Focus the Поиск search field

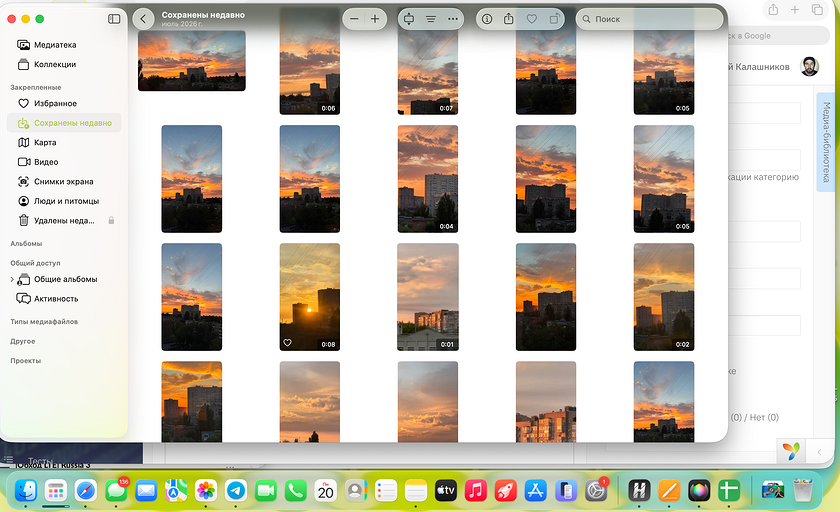point(649,19)
